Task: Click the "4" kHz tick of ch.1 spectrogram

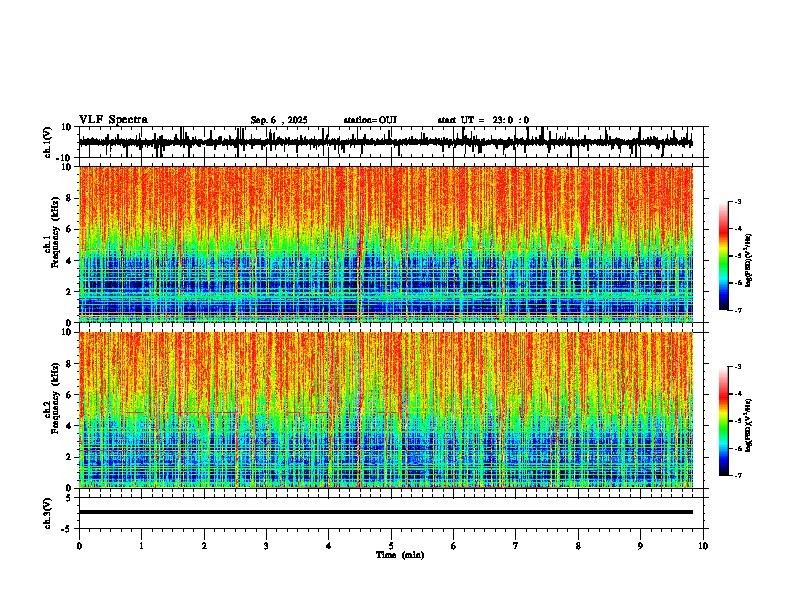Action: tap(70, 261)
